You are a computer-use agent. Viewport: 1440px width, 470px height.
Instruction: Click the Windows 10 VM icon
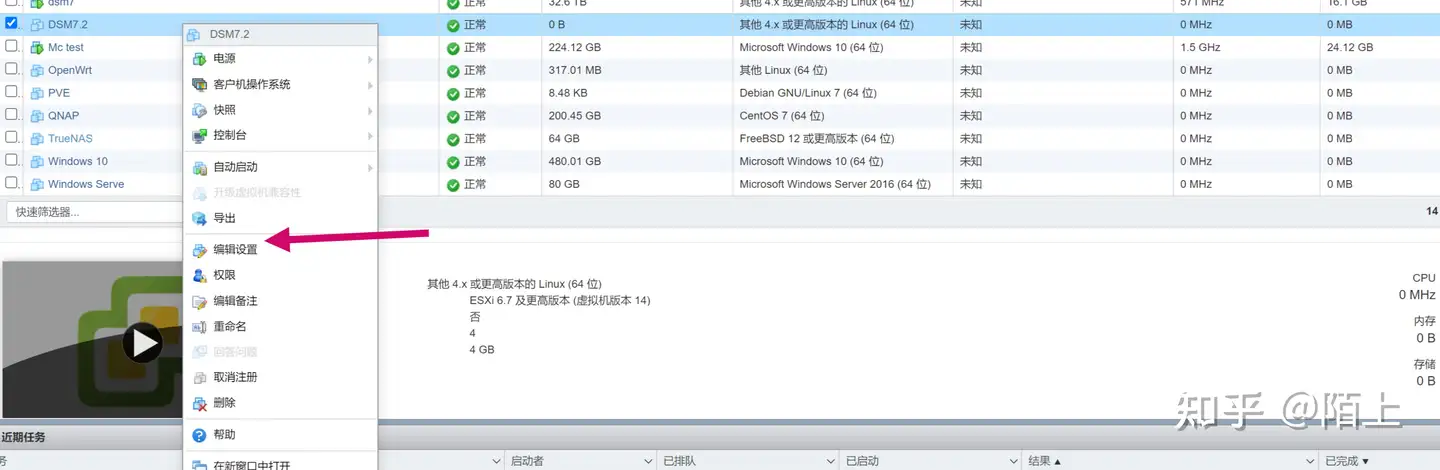coord(37,161)
